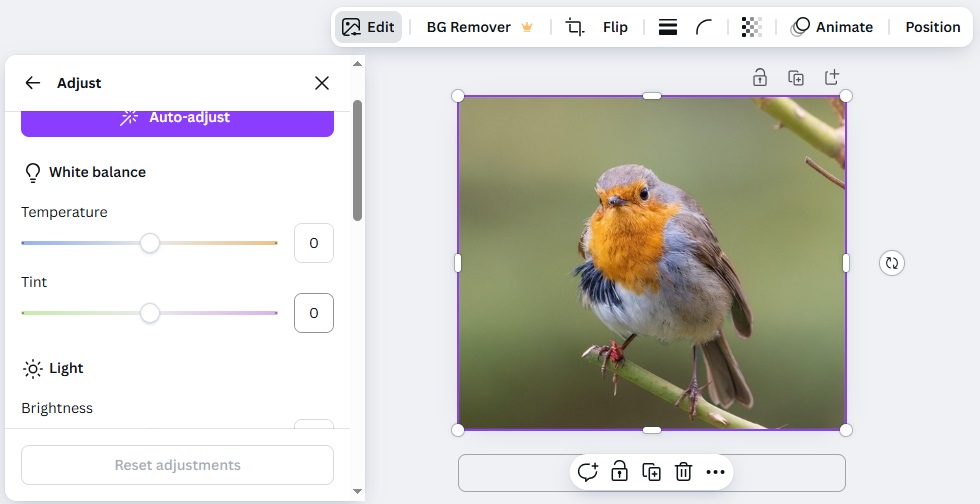Open the corner rounding icon
The width and height of the screenshot is (980, 504).
click(704, 27)
